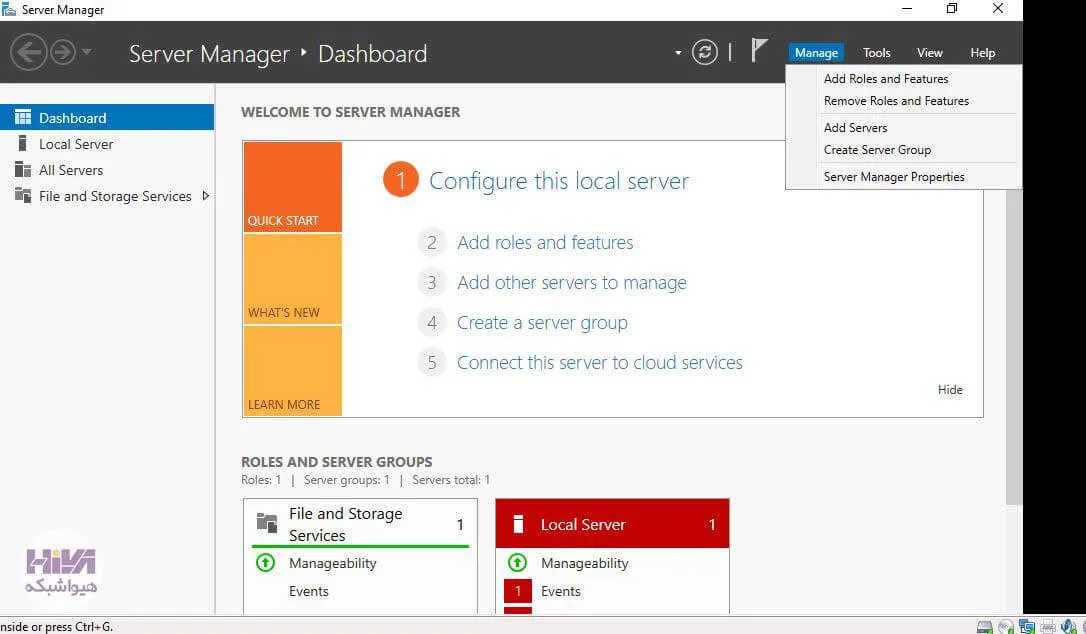Screen dimensions: 1086x634
Task: Click the VM network adapter status icon
Action: click(x=1027, y=627)
